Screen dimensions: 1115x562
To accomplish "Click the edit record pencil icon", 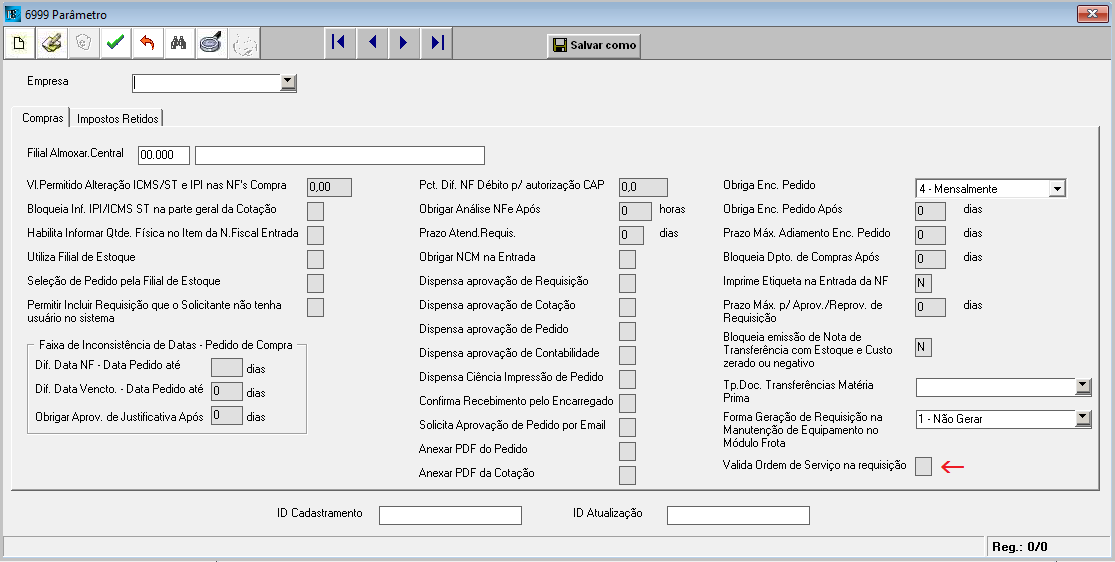I will pyautogui.click(x=51, y=43).
